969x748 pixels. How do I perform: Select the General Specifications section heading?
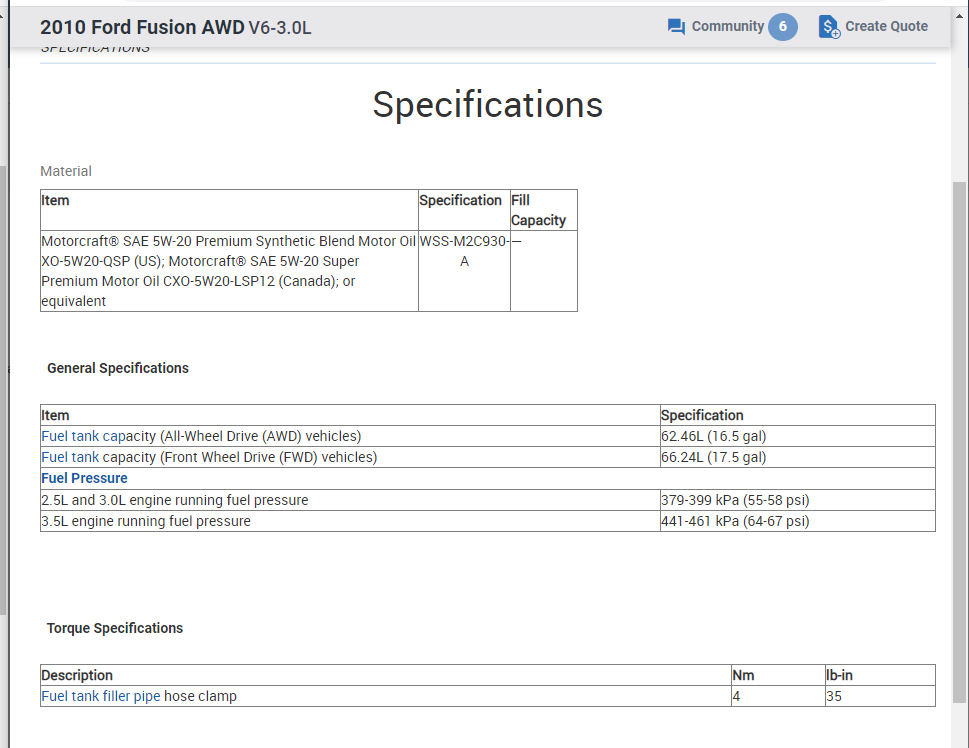click(118, 368)
